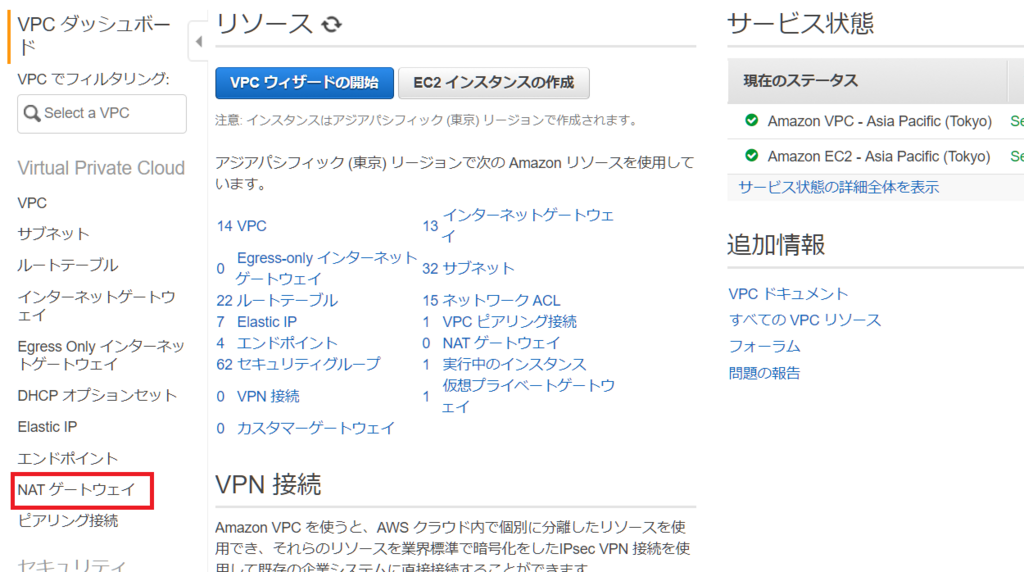Open インターネットゲートウェイ in the sidebar

click(97, 306)
